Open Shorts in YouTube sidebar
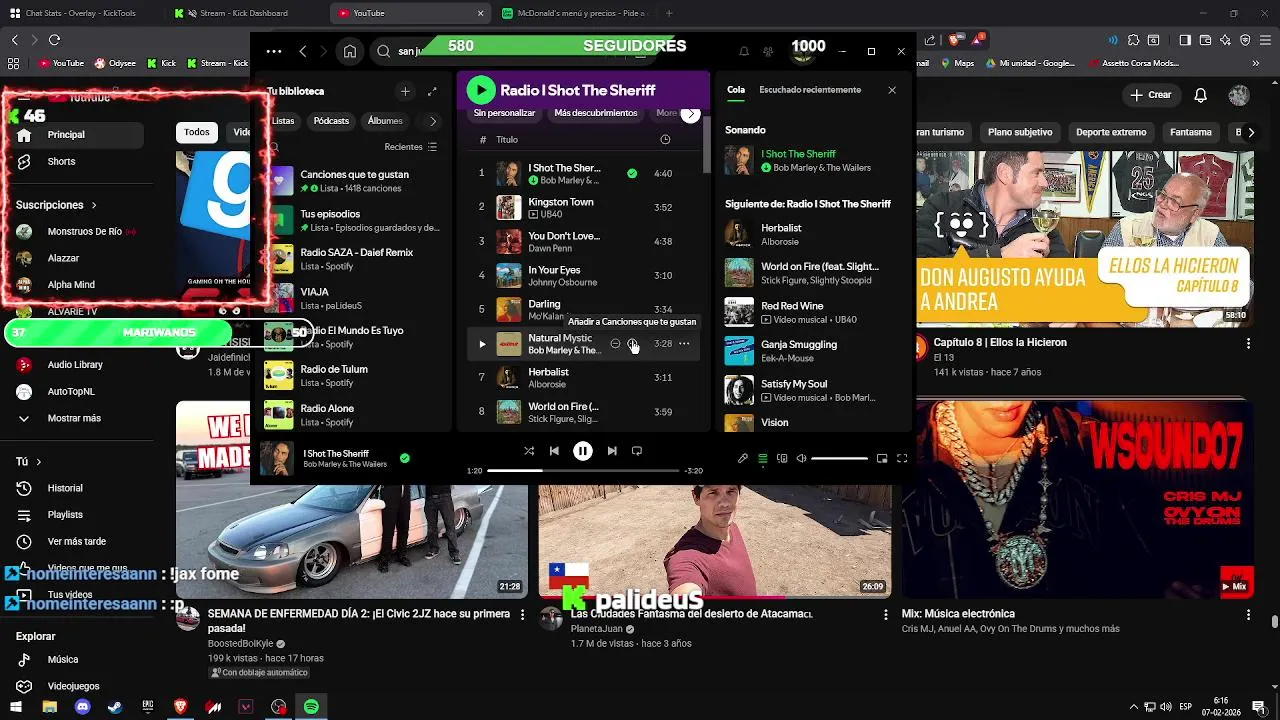Screen dimensions: 1280x720 [x=61, y=161]
